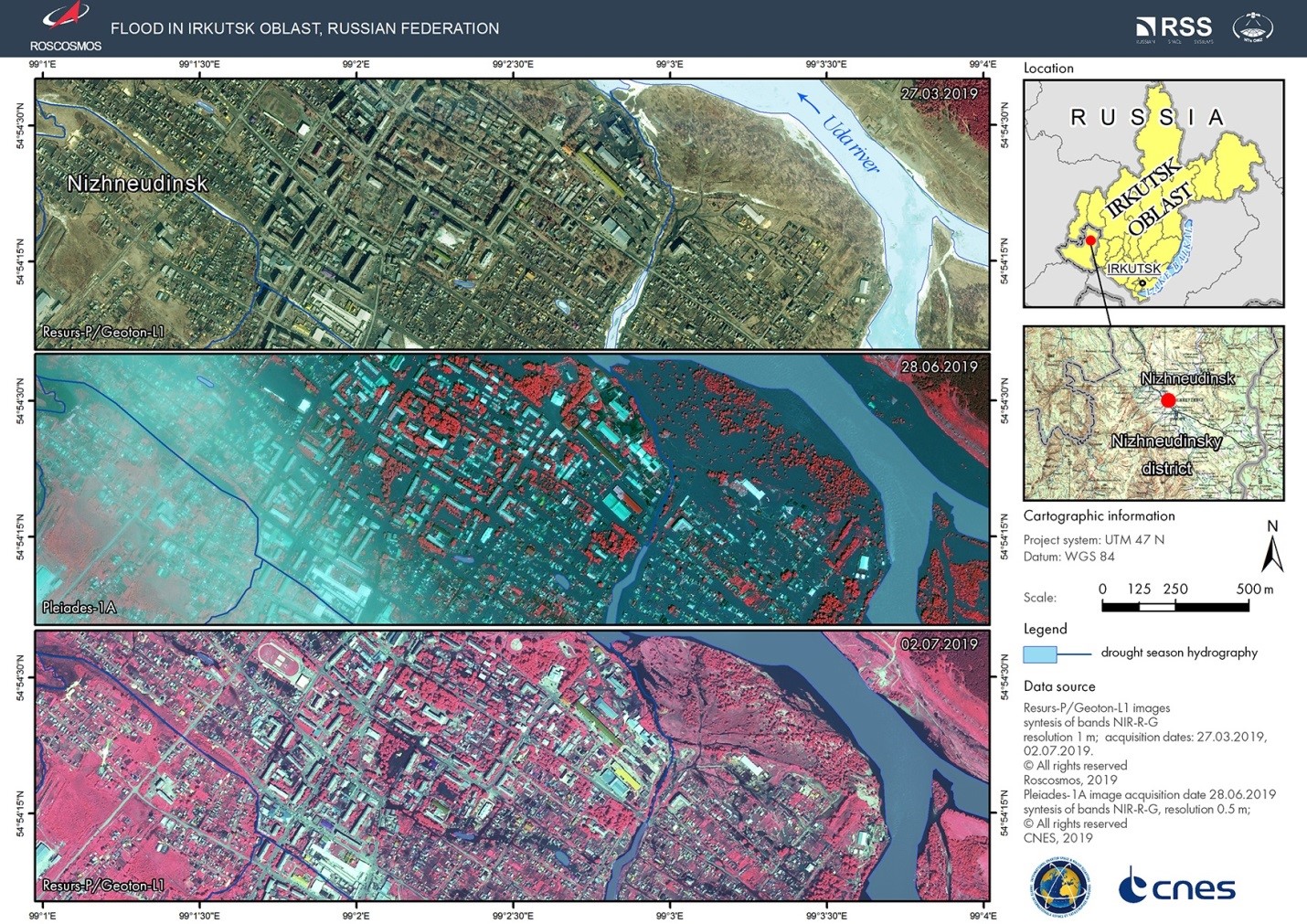Click the RSS logo in the header

pyautogui.click(x=1174, y=28)
